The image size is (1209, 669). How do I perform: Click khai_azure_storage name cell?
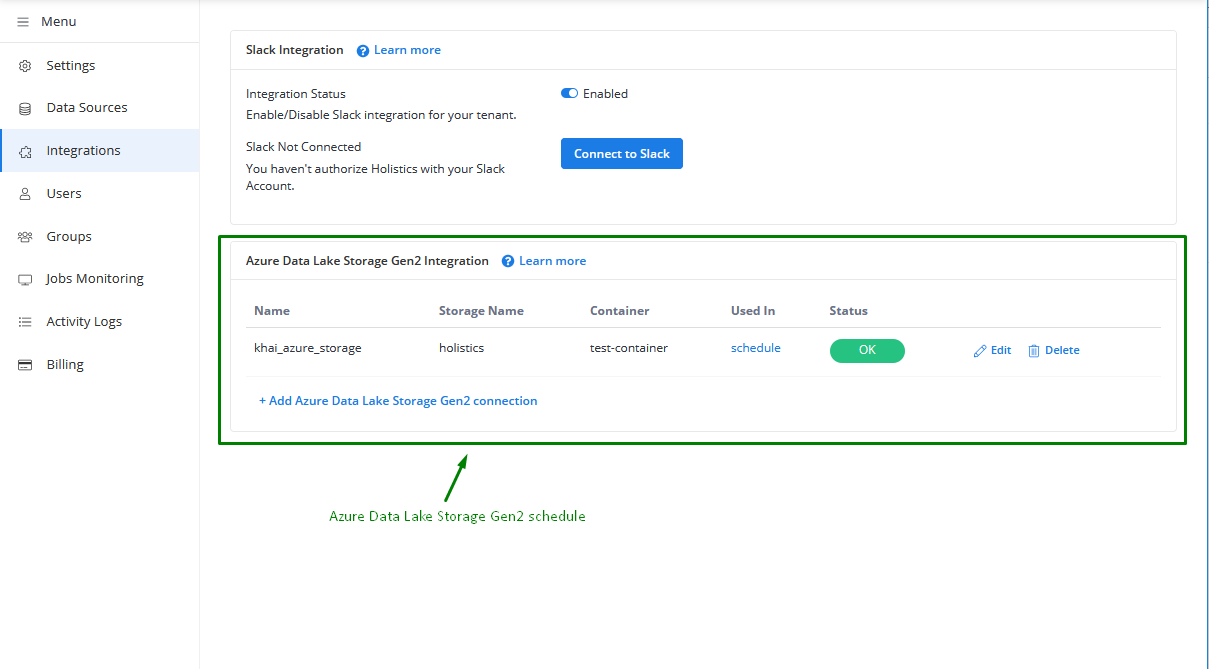point(308,348)
